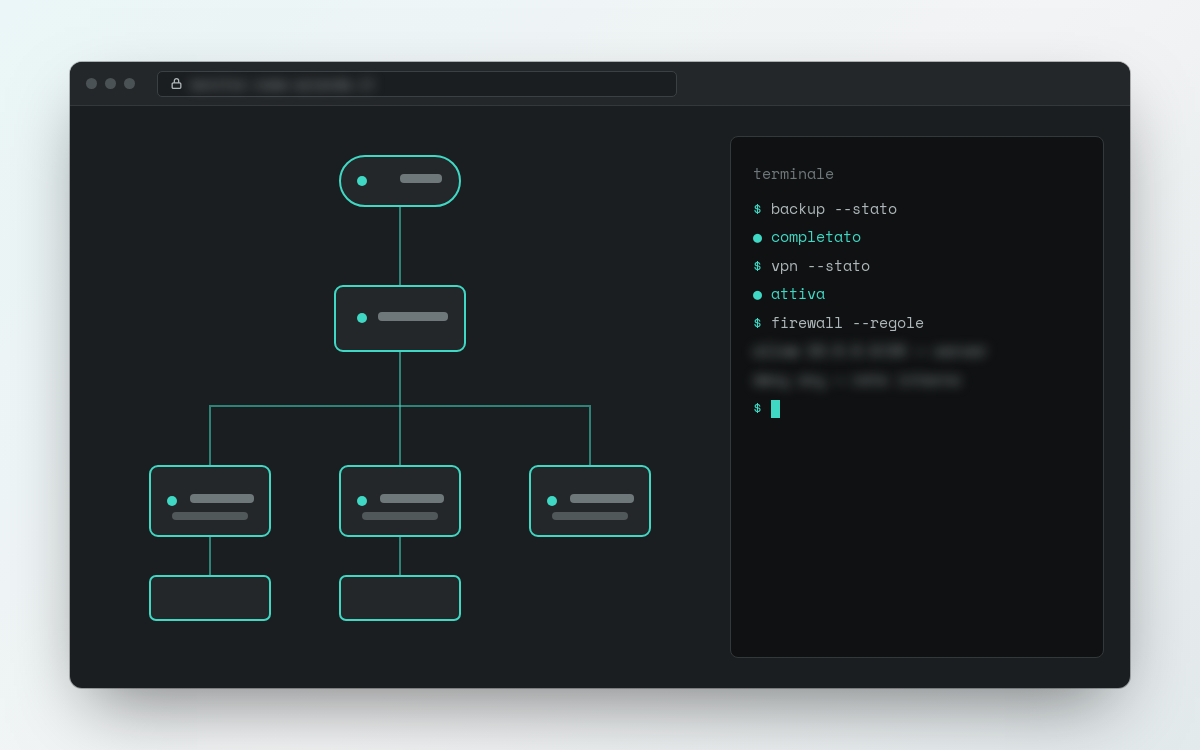
Task: Select the second-level node below the root
Action: click(x=400, y=318)
